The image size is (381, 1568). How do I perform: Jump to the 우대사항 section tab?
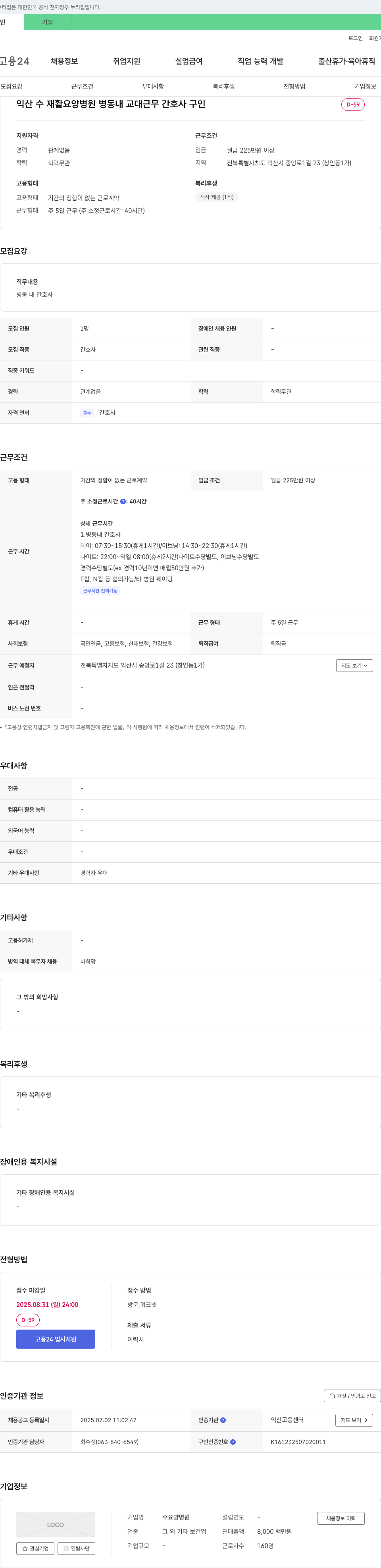[153, 87]
